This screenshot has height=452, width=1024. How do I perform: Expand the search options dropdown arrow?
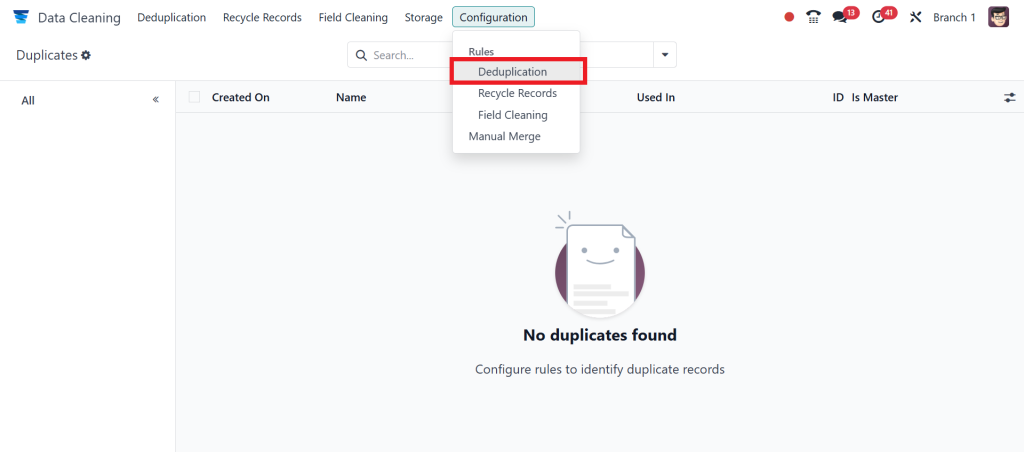pyautogui.click(x=665, y=55)
